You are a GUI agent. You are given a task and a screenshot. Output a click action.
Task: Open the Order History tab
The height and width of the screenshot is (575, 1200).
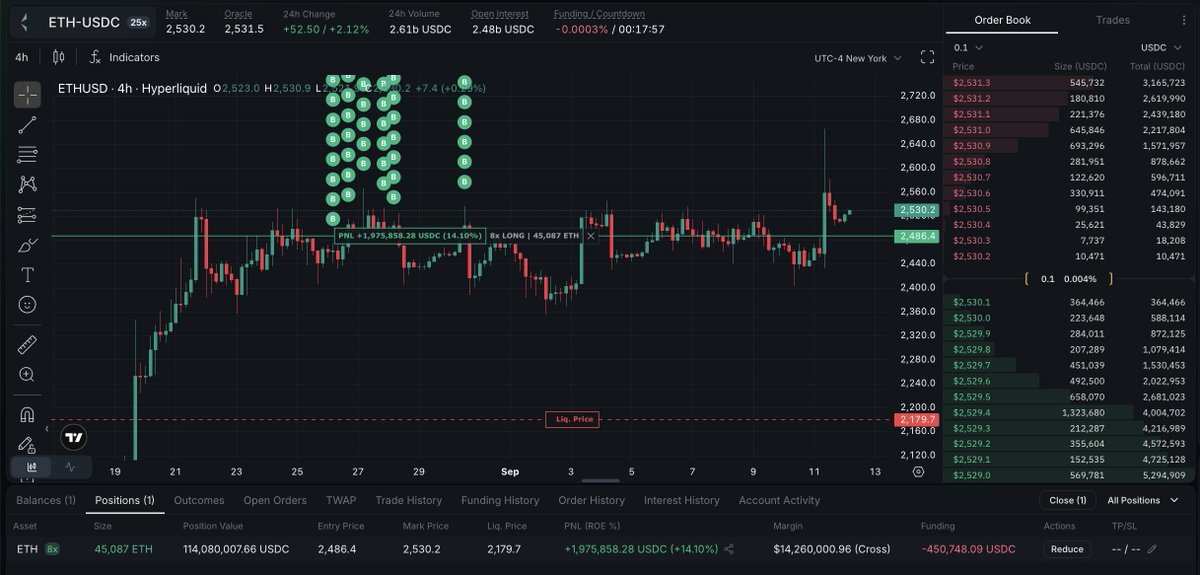[x=591, y=500]
